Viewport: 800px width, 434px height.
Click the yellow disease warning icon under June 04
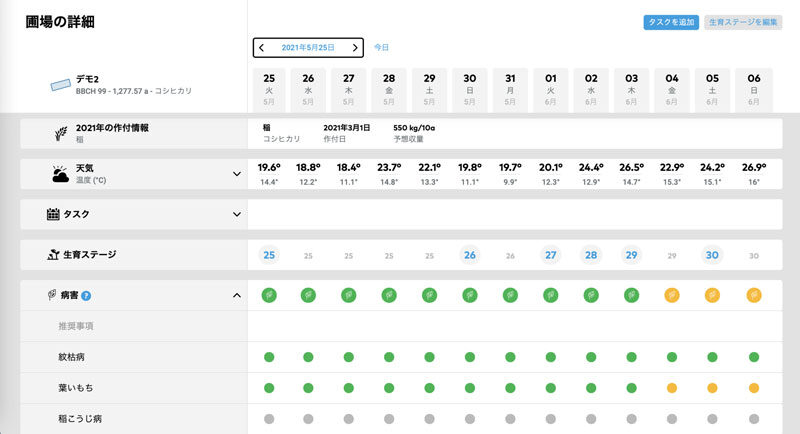click(x=671, y=295)
